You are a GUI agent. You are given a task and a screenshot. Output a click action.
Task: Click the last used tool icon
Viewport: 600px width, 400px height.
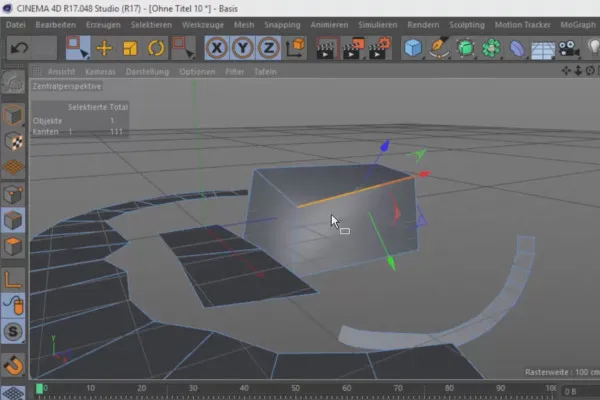183,48
